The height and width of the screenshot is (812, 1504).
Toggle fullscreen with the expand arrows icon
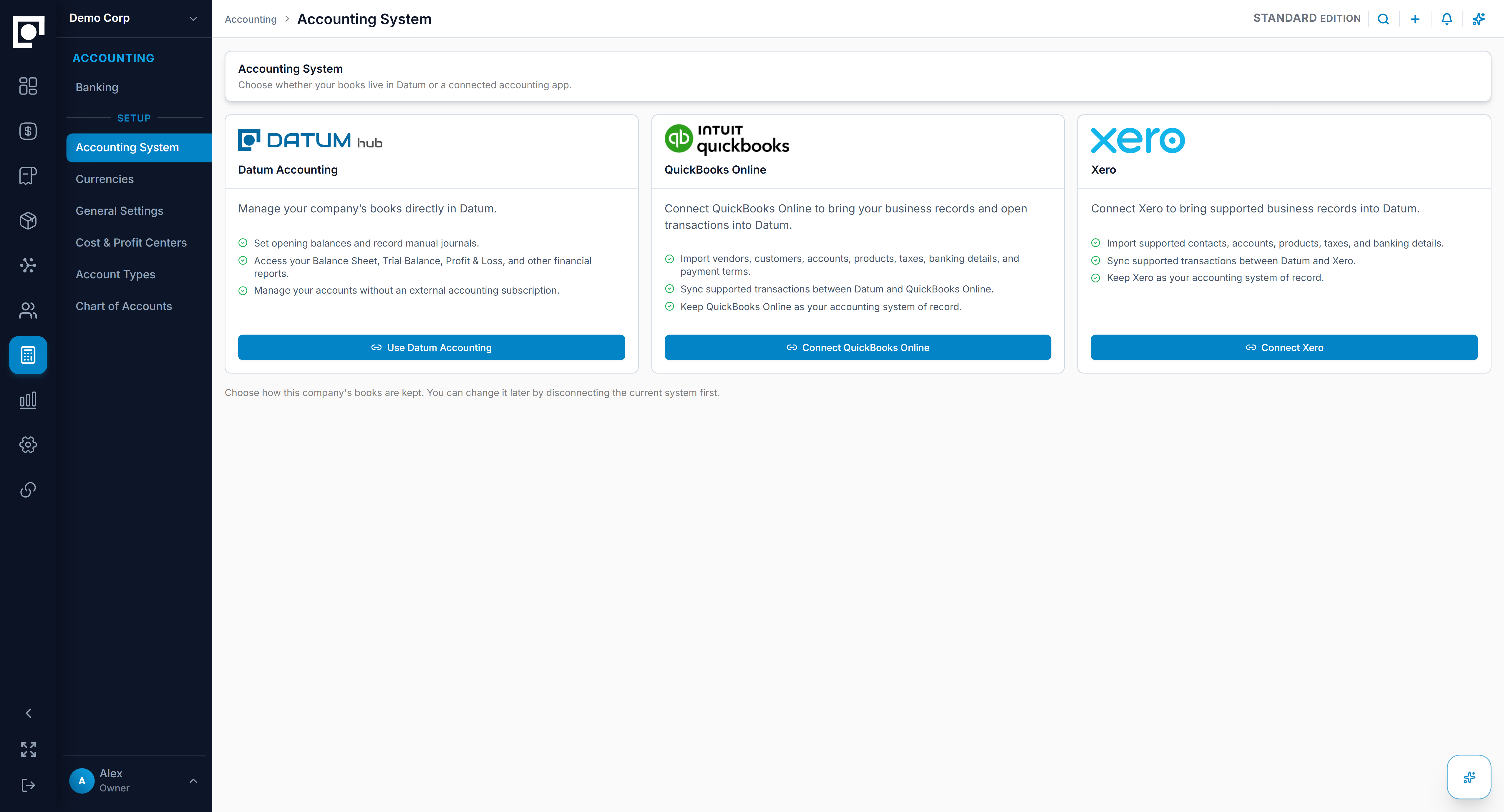28,749
